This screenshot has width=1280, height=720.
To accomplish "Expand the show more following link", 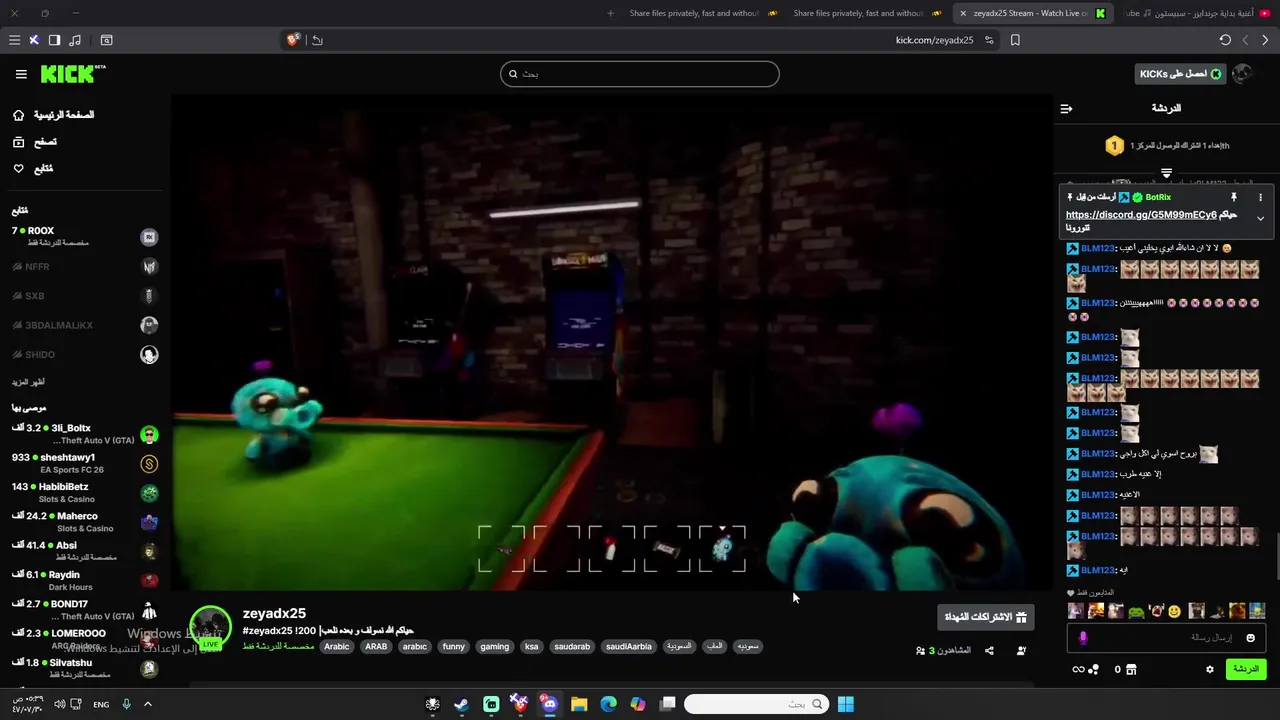I will (x=29, y=382).
